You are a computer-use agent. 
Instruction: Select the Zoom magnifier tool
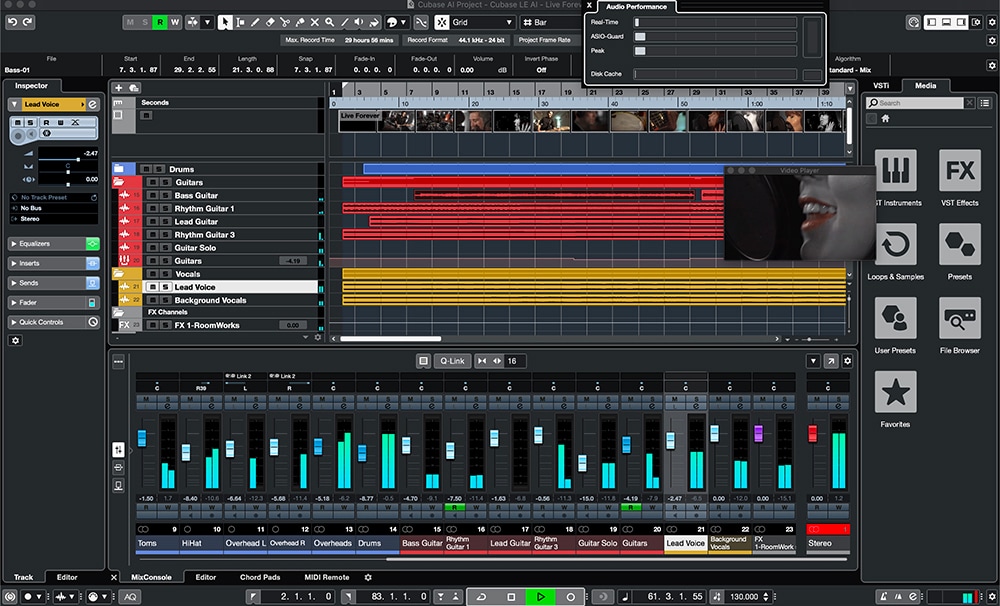pyautogui.click(x=330, y=22)
